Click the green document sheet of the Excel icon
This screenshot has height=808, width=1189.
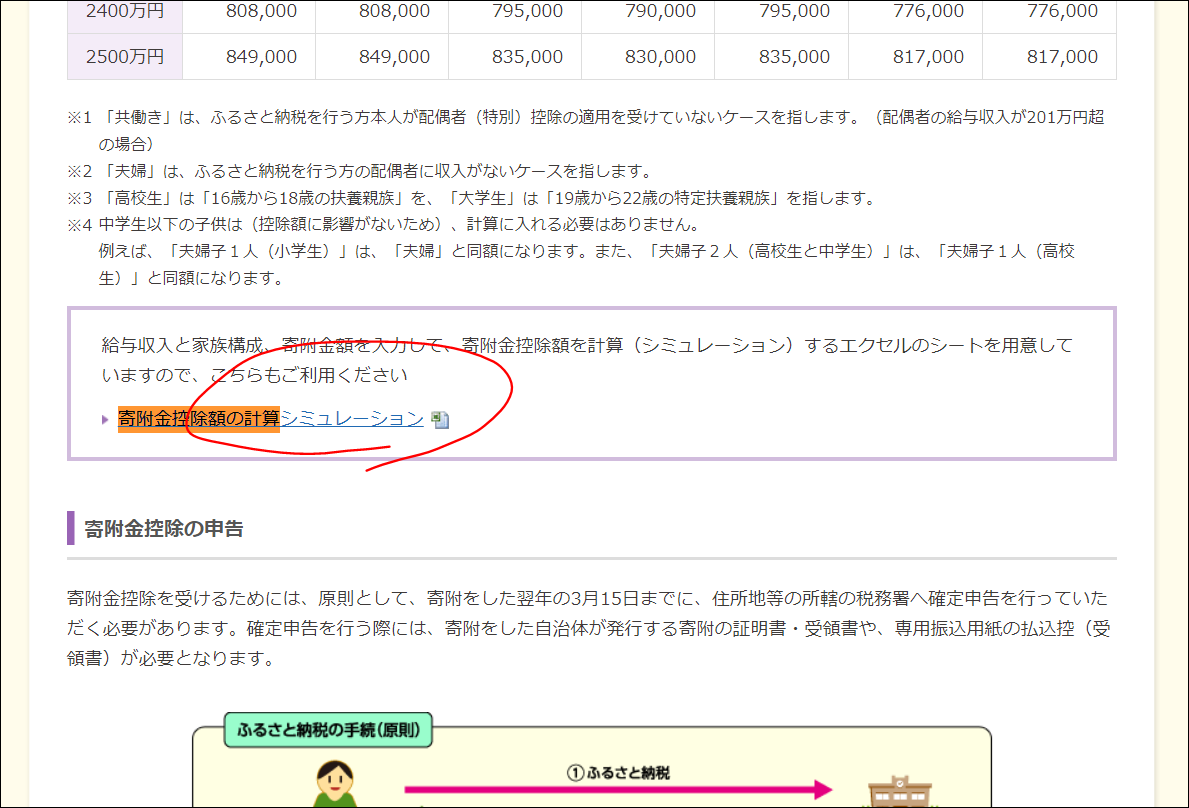click(x=437, y=419)
